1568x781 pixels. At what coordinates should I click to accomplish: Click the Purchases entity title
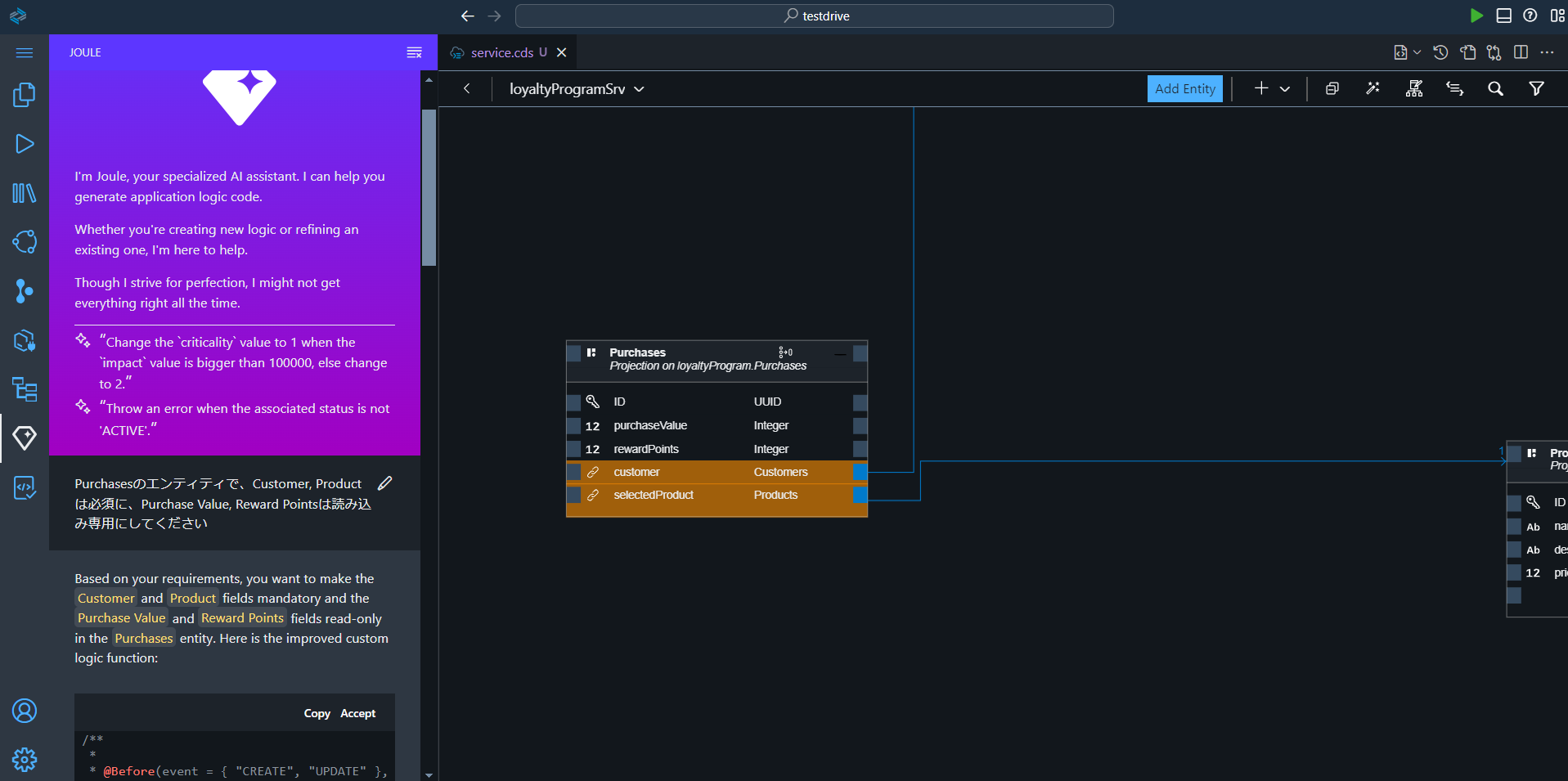638,352
